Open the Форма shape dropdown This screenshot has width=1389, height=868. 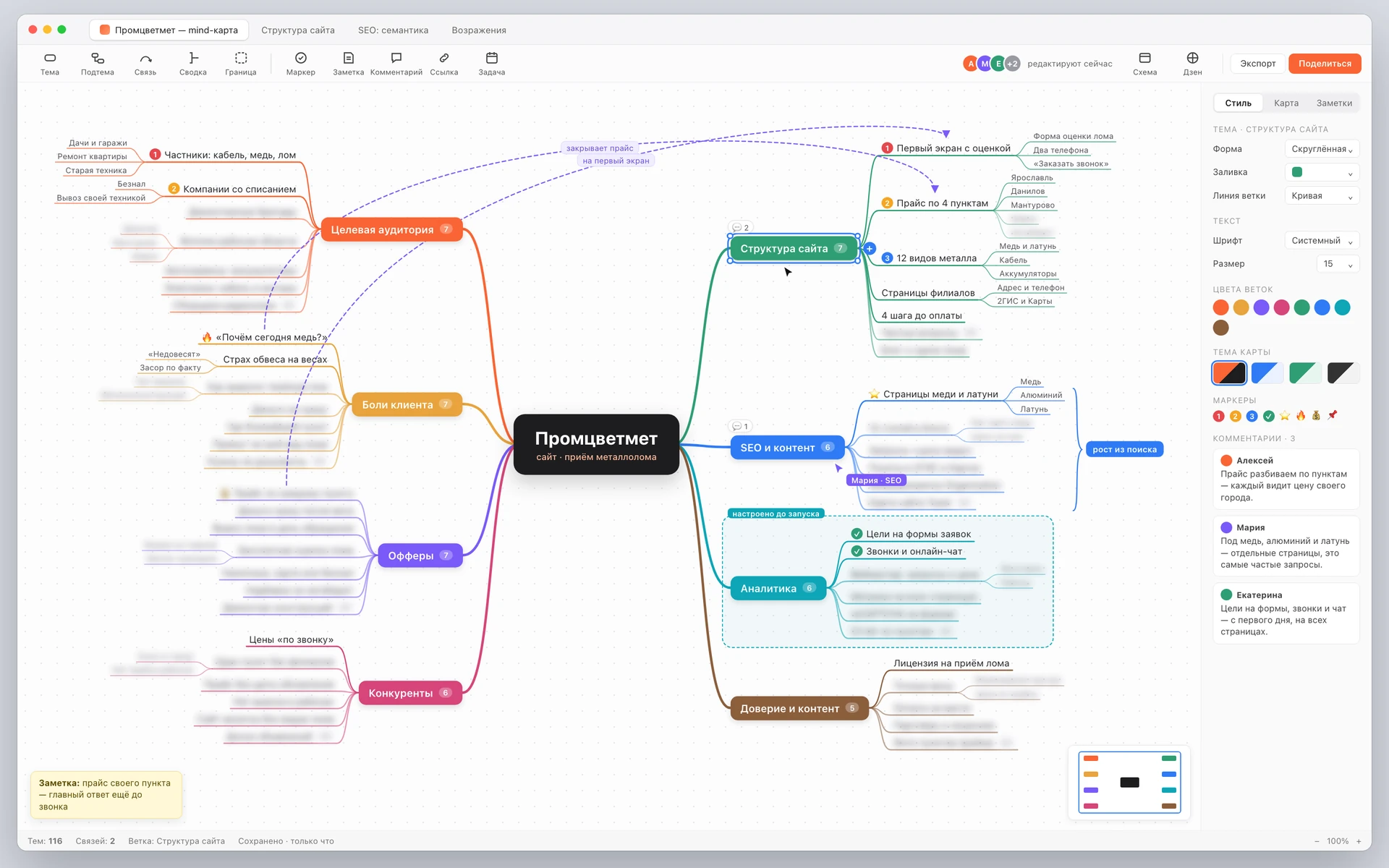[1322, 149]
